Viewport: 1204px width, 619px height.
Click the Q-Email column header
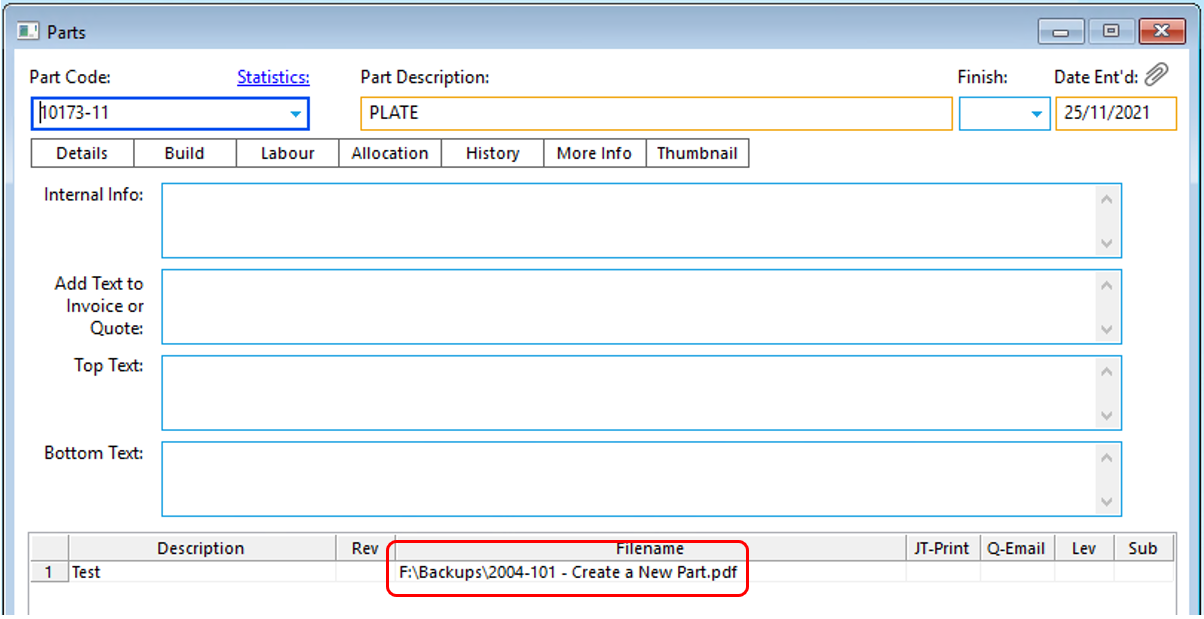(x=1015, y=548)
